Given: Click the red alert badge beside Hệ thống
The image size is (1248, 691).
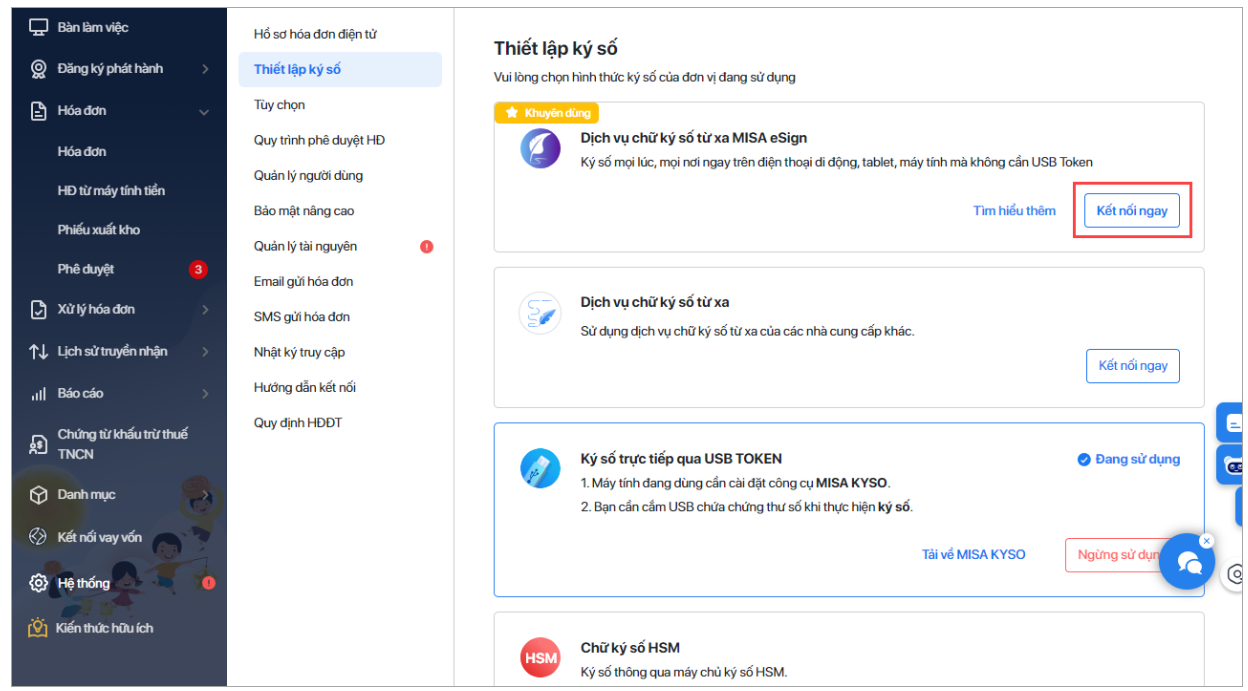Looking at the screenshot, I should coord(208,583).
